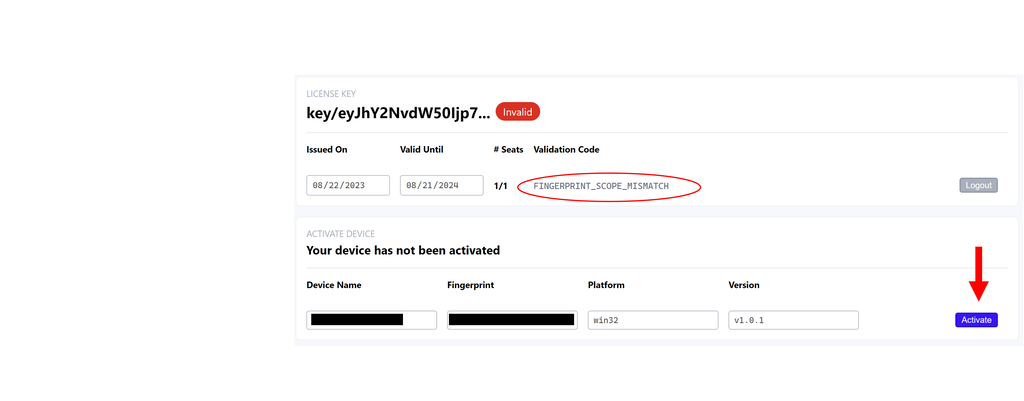This screenshot has height=401, width=1024.
Task: Click the gray Logout button
Action: coord(978,185)
